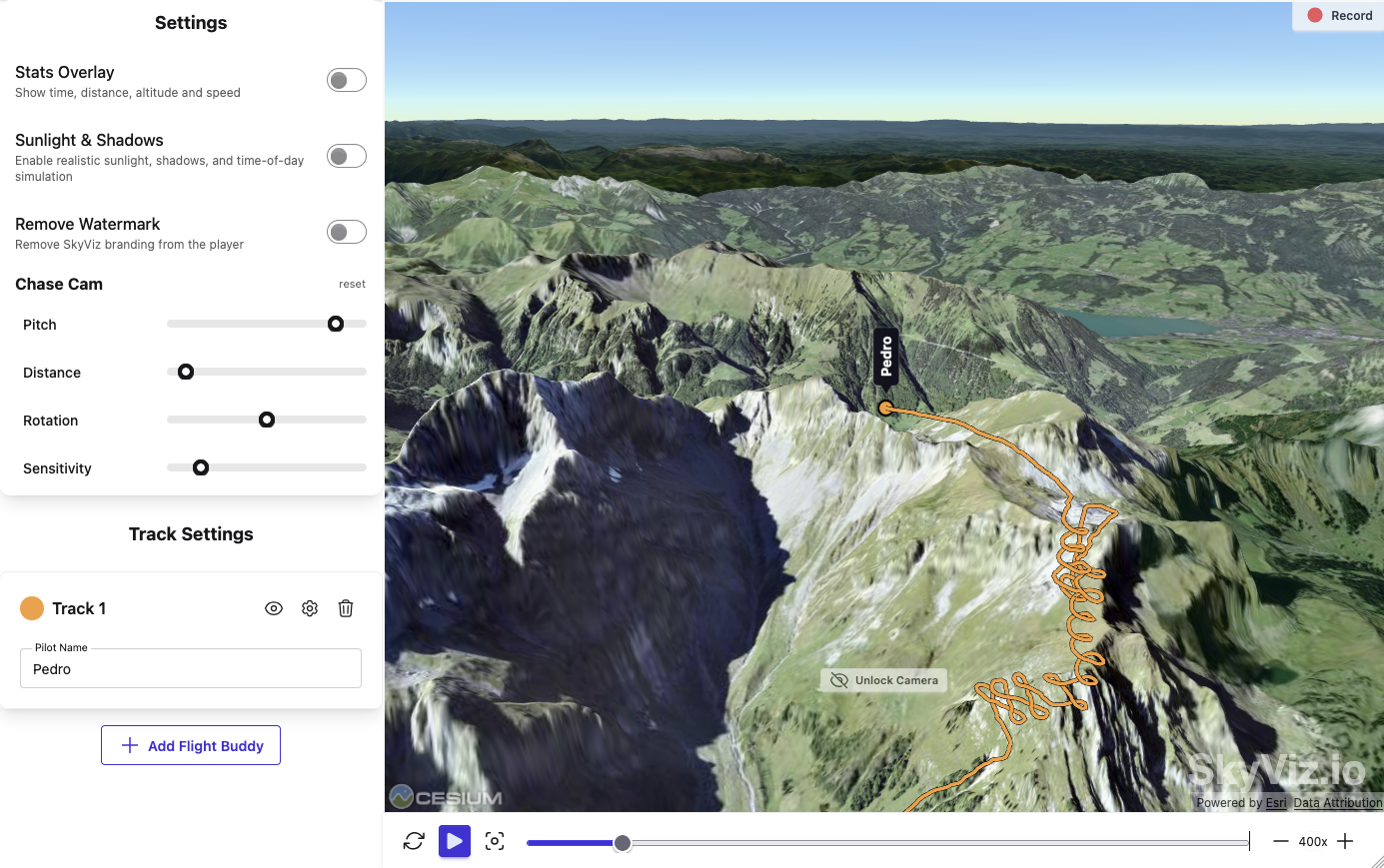Reset the Chase Cam settings
Viewport: 1384px width, 868px height.
(x=352, y=284)
